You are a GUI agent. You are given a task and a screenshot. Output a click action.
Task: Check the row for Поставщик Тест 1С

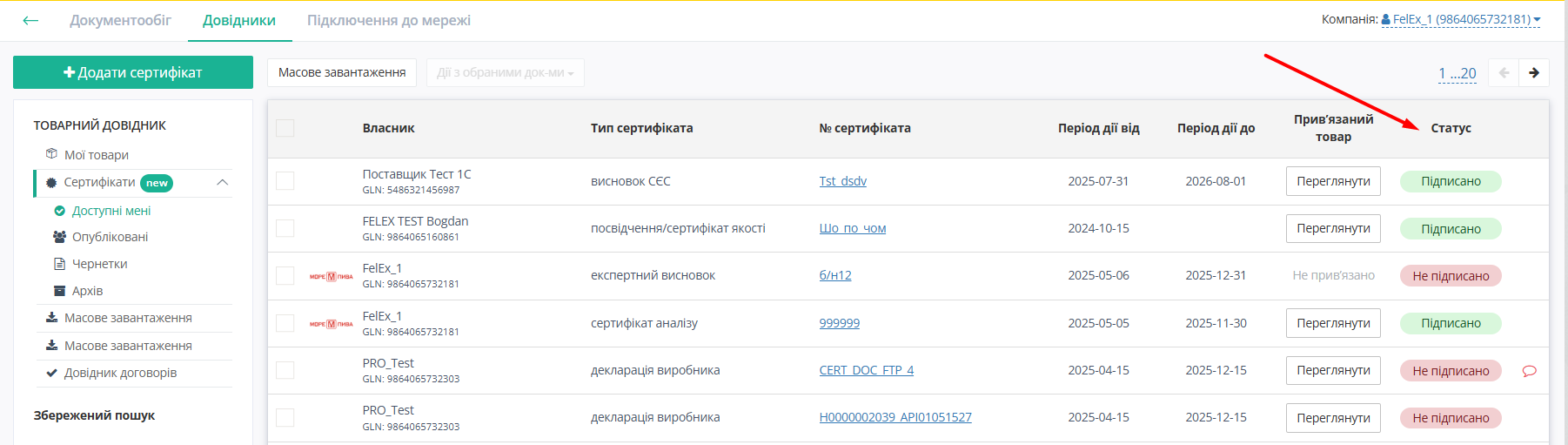click(x=285, y=181)
